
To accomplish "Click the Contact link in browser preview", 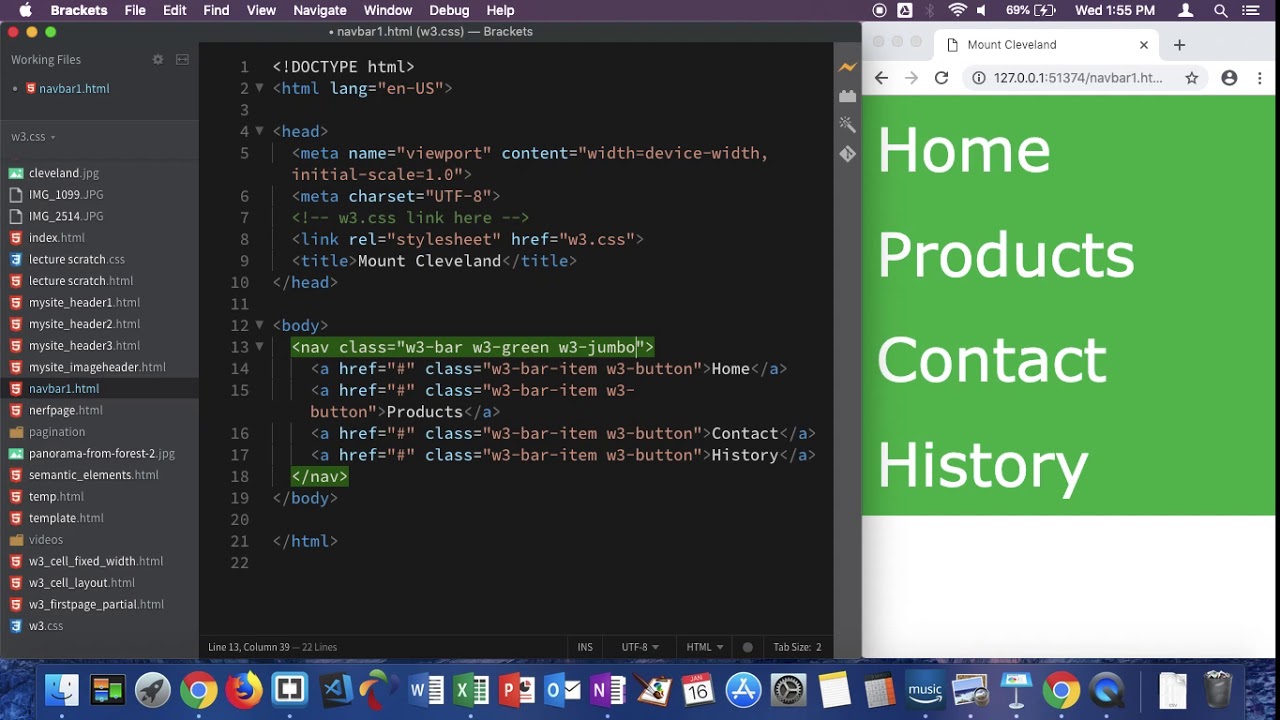I will (991, 360).
